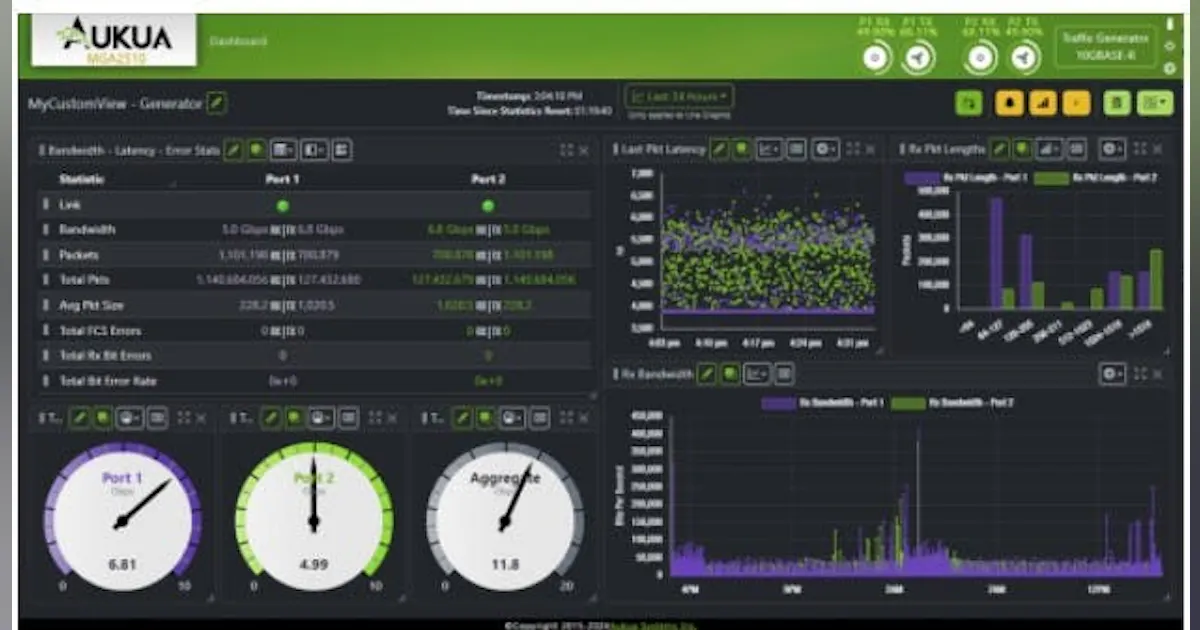Click the Dashboard breadcrumb in header
Viewport: 1200px width, 630px height.
(x=238, y=41)
